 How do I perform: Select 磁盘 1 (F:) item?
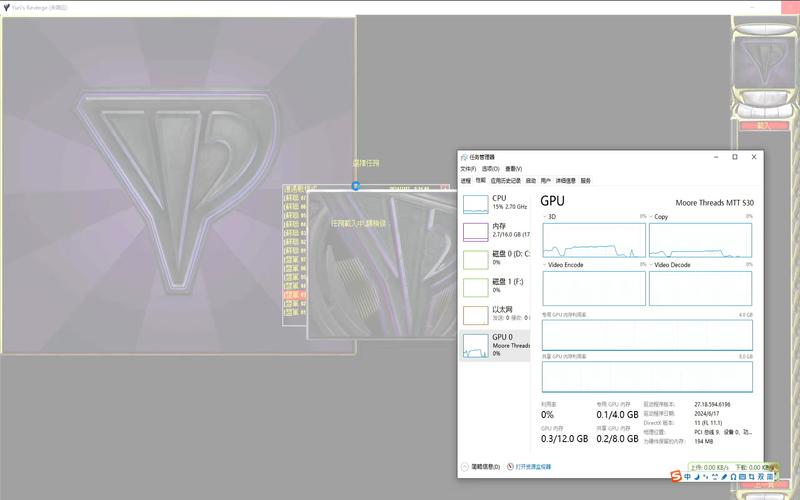point(497,287)
